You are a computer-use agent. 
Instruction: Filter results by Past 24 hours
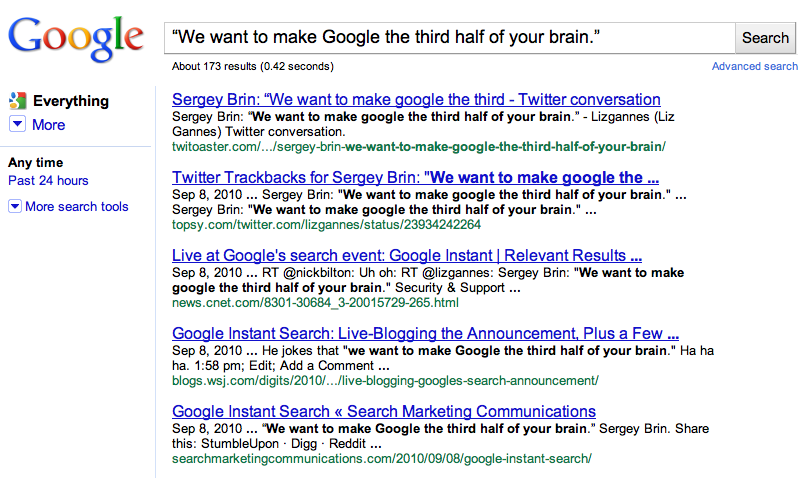point(48,181)
